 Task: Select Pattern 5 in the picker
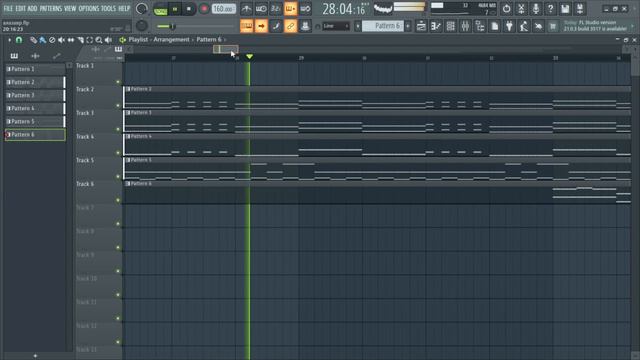35,121
